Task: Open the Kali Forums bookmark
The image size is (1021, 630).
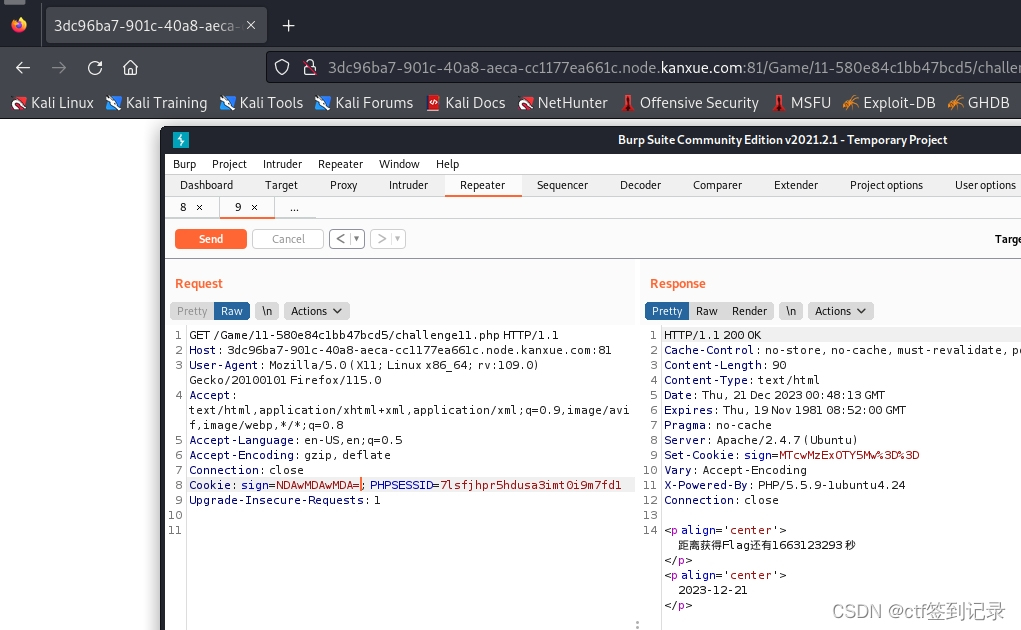Action: pos(364,103)
